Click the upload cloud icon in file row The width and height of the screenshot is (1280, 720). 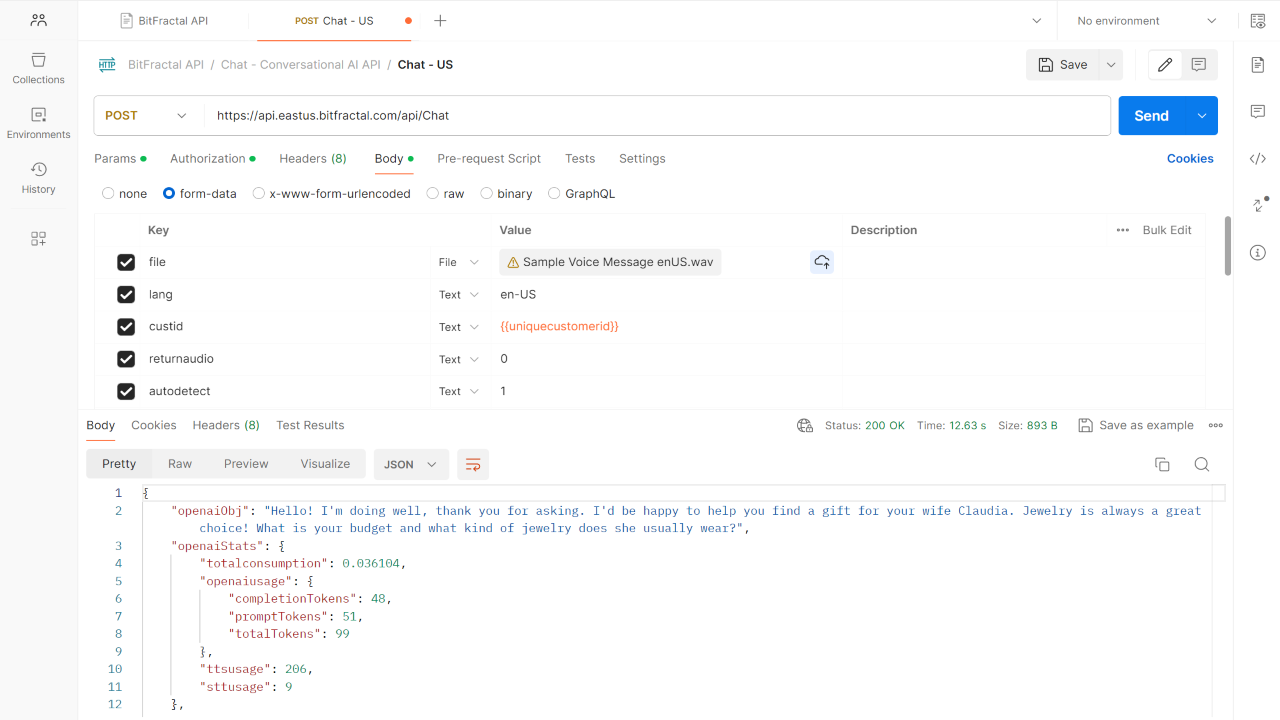[822, 262]
